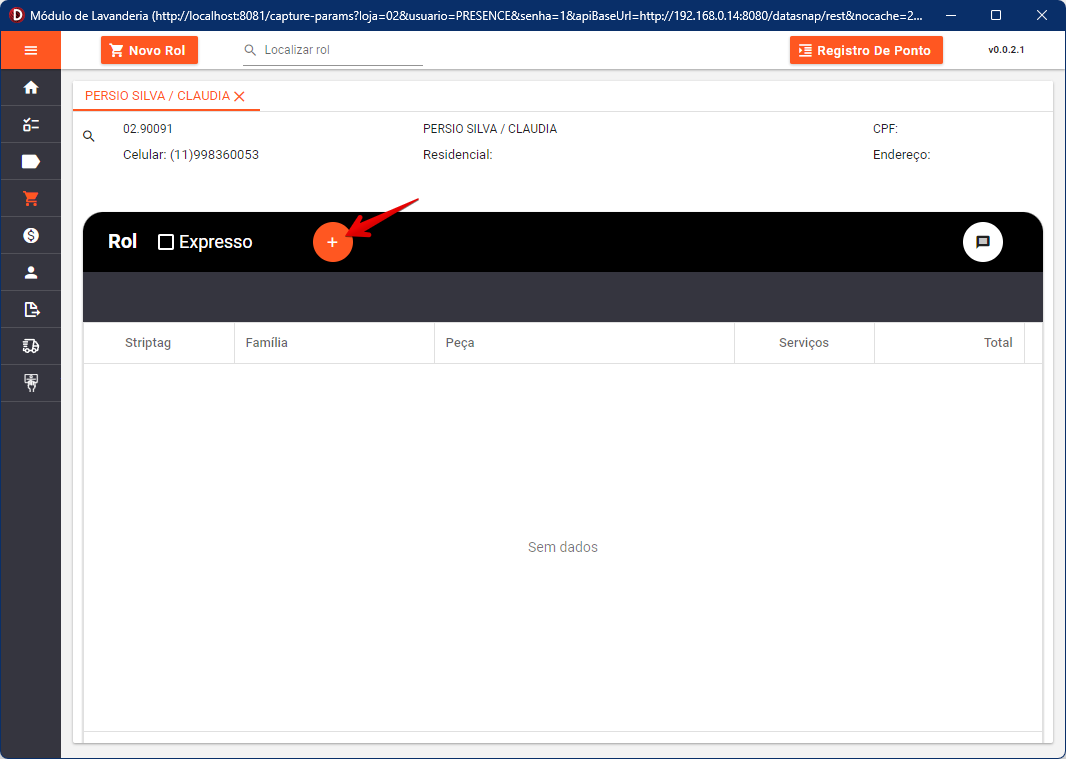Image resolution: width=1066 pixels, height=759 pixels.
Task: Focus the Localizar rol search field
Action: (x=333, y=50)
